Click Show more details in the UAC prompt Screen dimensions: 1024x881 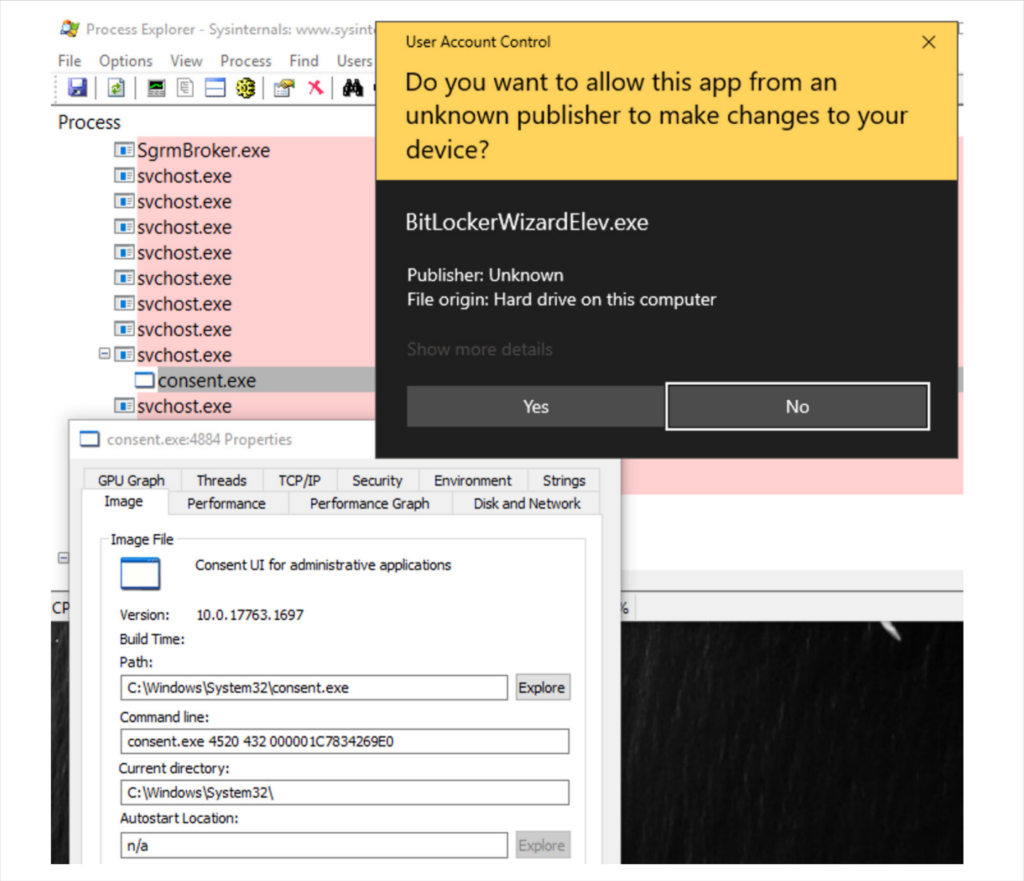point(479,349)
